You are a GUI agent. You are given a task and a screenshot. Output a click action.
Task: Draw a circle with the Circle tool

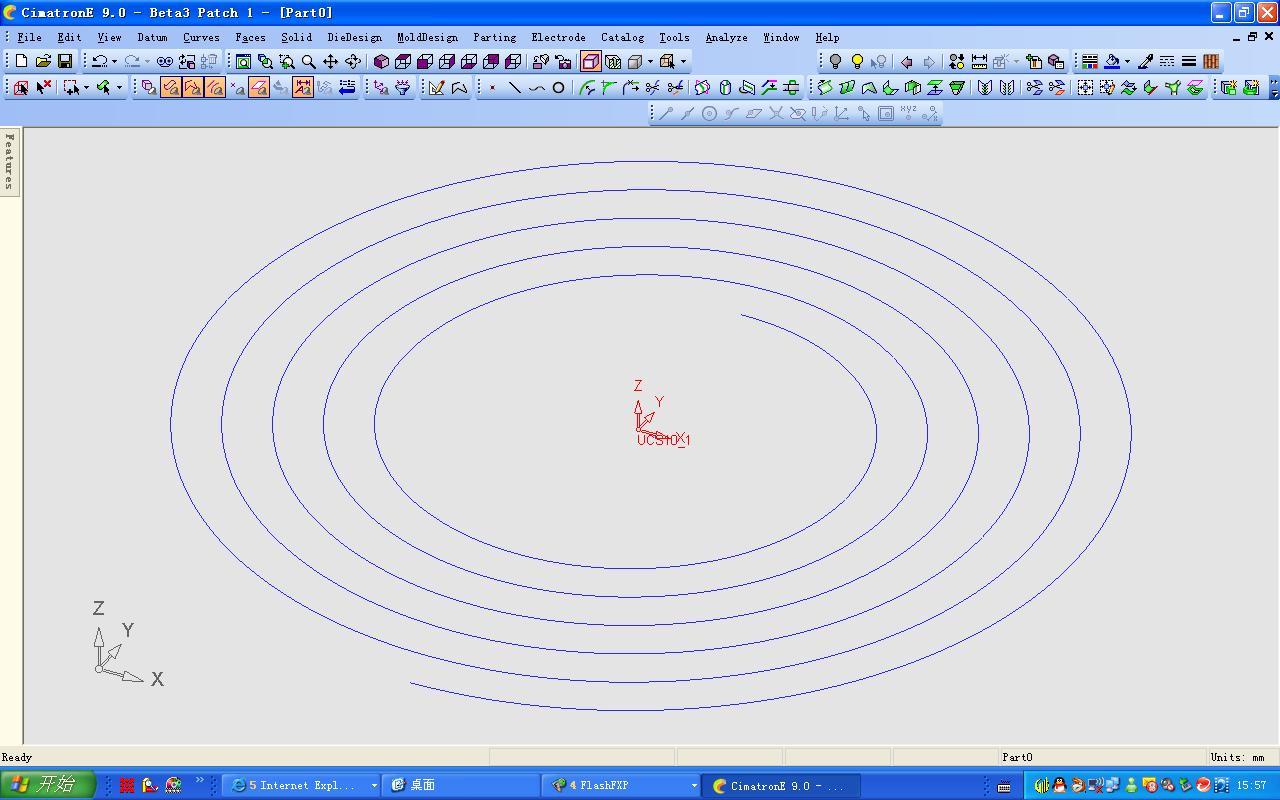(x=559, y=88)
